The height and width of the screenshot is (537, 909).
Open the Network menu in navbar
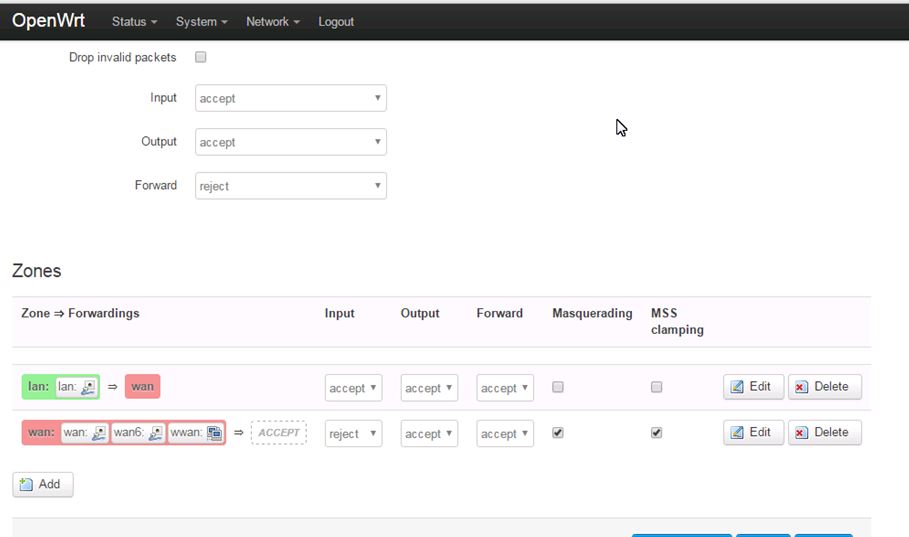tap(272, 21)
